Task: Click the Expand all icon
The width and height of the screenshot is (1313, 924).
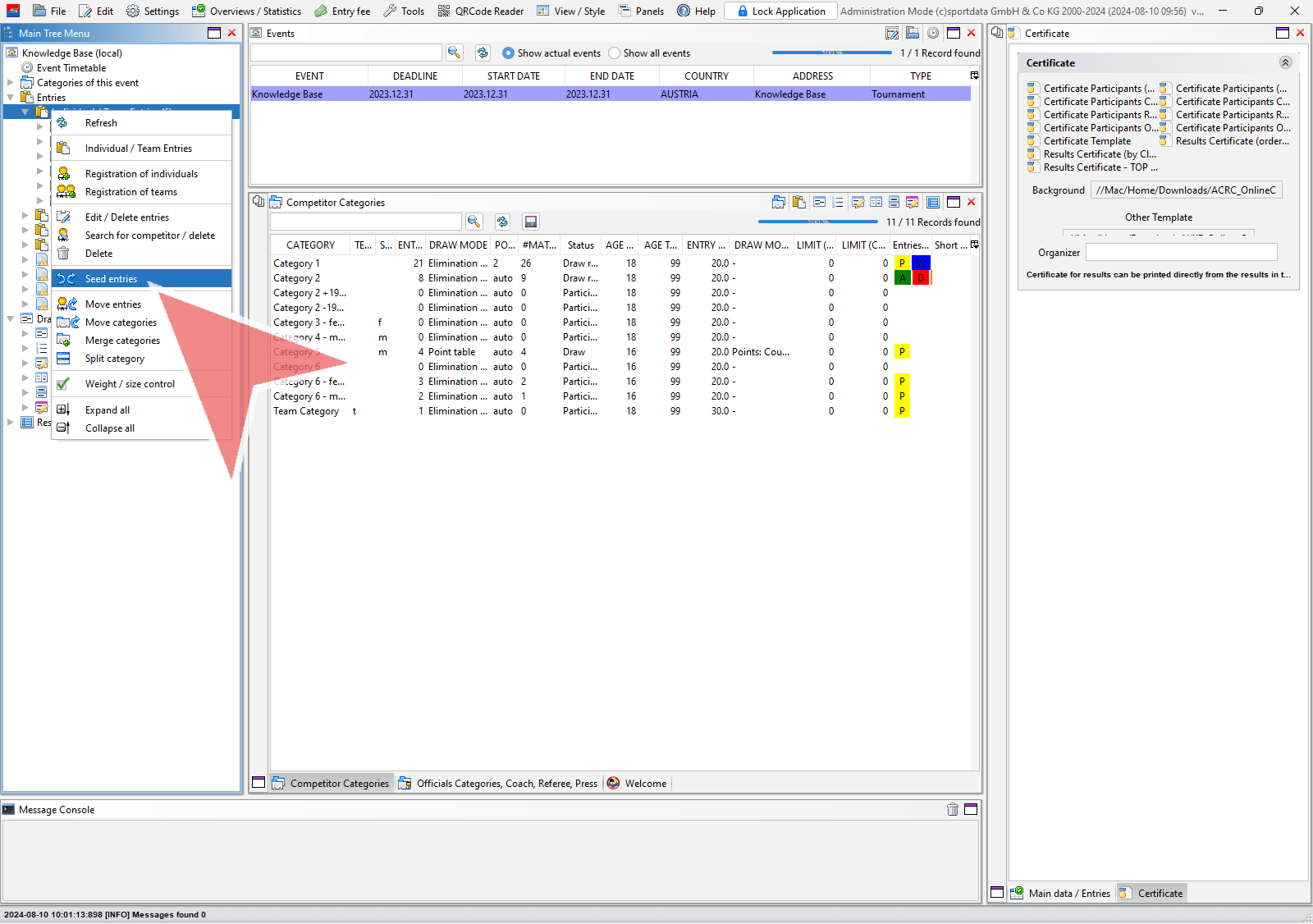Action: [63, 410]
